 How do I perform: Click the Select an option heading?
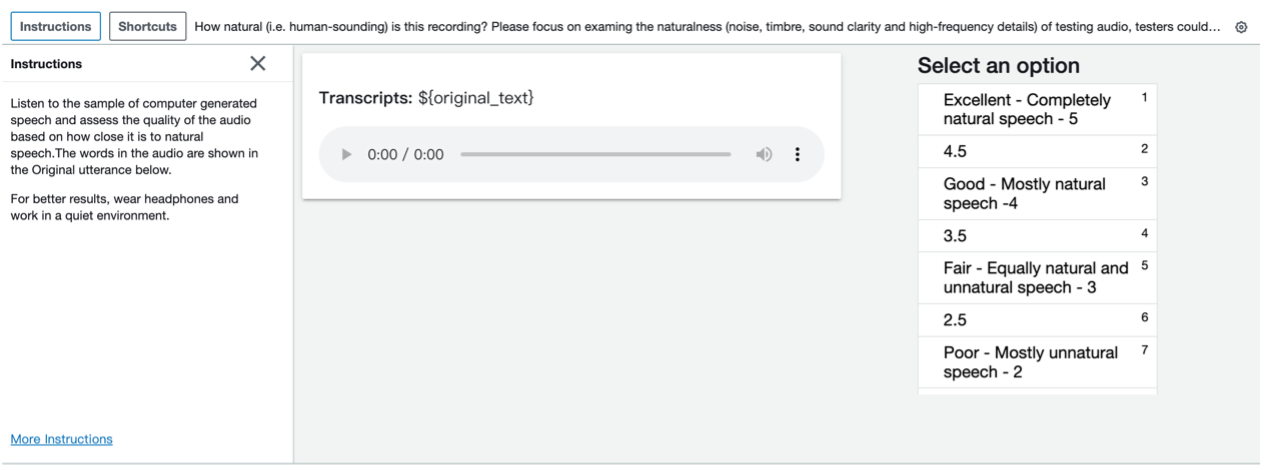click(998, 66)
